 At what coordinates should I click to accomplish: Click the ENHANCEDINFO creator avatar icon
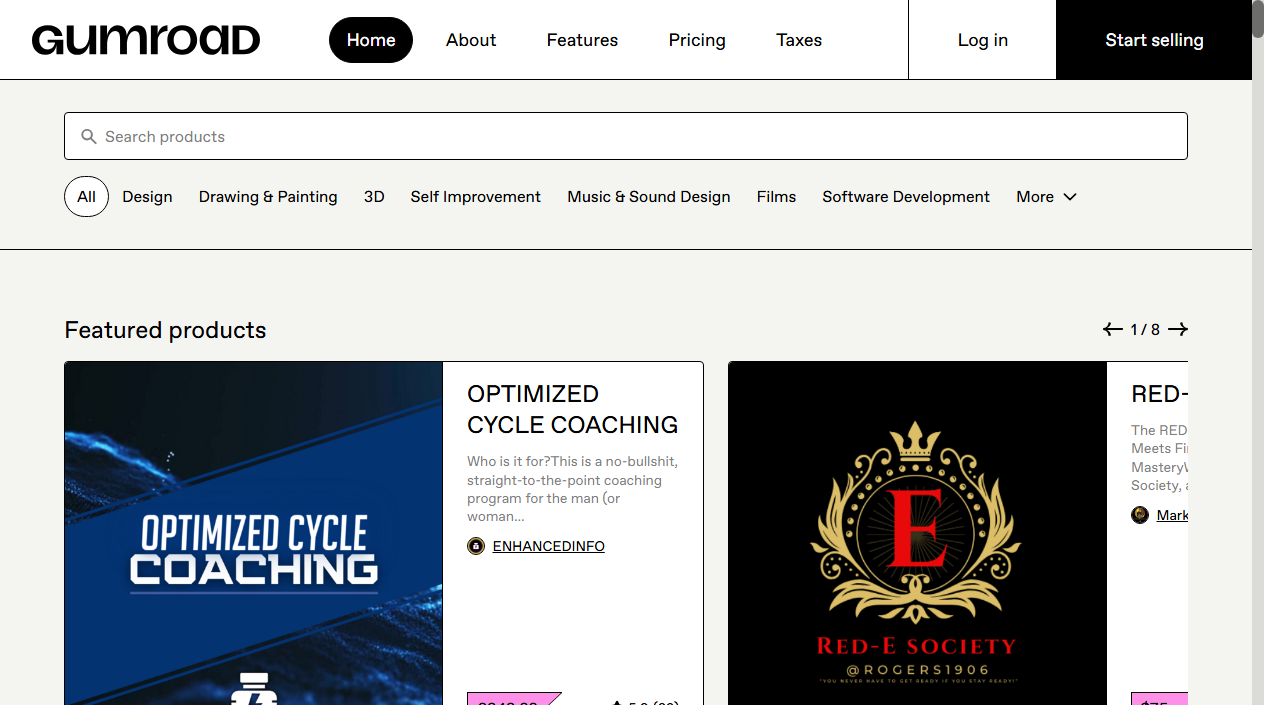click(476, 546)
